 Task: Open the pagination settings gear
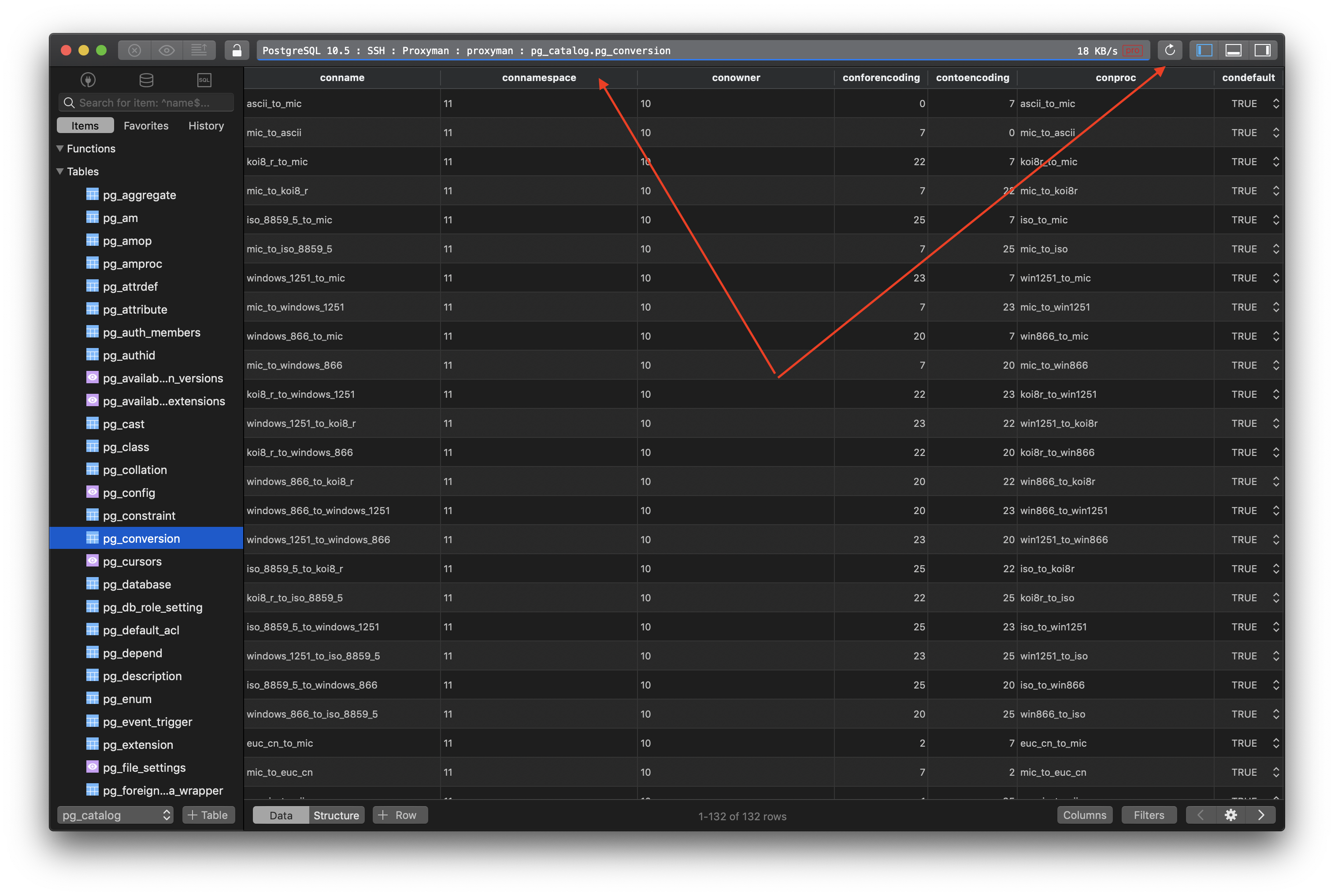coord(1230,815)
